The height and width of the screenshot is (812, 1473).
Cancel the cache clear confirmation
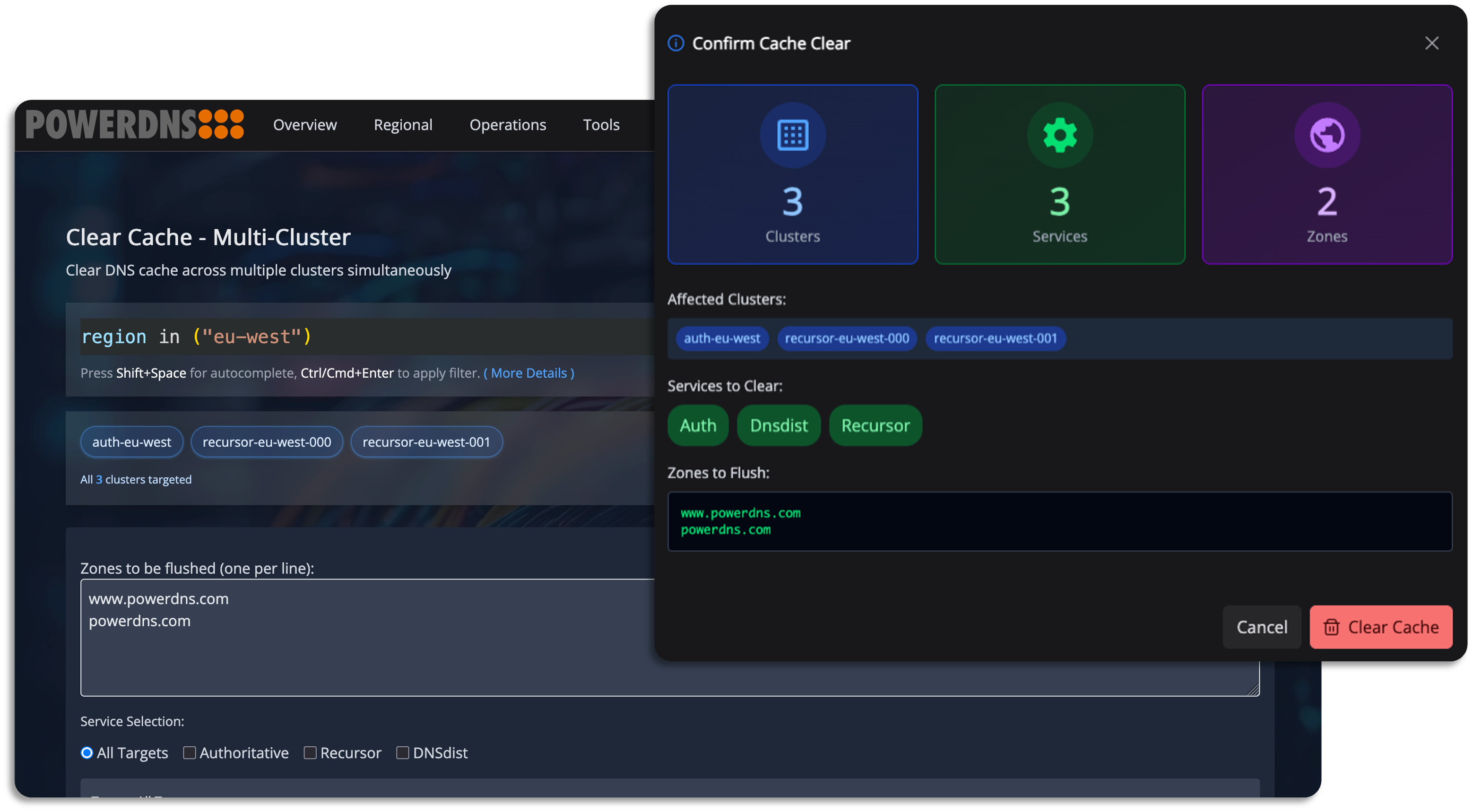point(1262,627)
